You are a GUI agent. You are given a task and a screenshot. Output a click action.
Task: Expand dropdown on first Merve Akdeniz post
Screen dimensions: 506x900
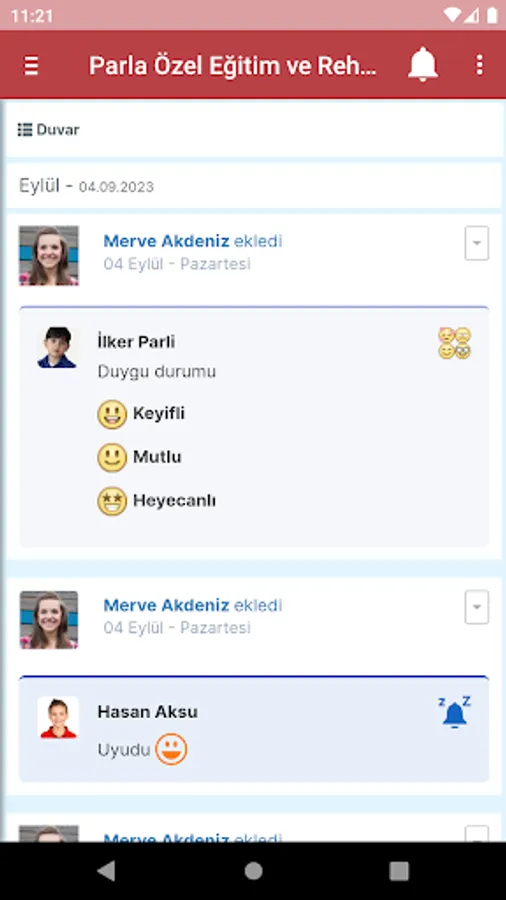point(477,243)
